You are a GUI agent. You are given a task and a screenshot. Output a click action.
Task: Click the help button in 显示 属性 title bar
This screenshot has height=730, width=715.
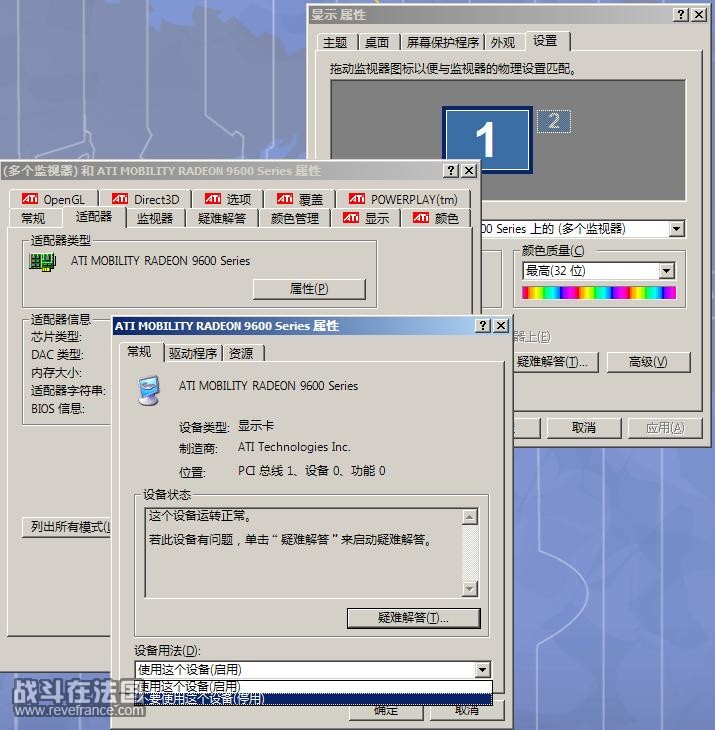(x=681, y=15)
